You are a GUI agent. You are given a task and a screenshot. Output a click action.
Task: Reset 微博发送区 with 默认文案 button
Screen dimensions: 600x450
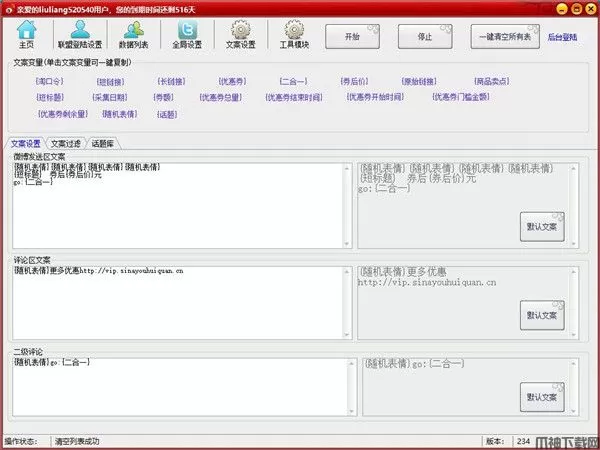(542, 227)
